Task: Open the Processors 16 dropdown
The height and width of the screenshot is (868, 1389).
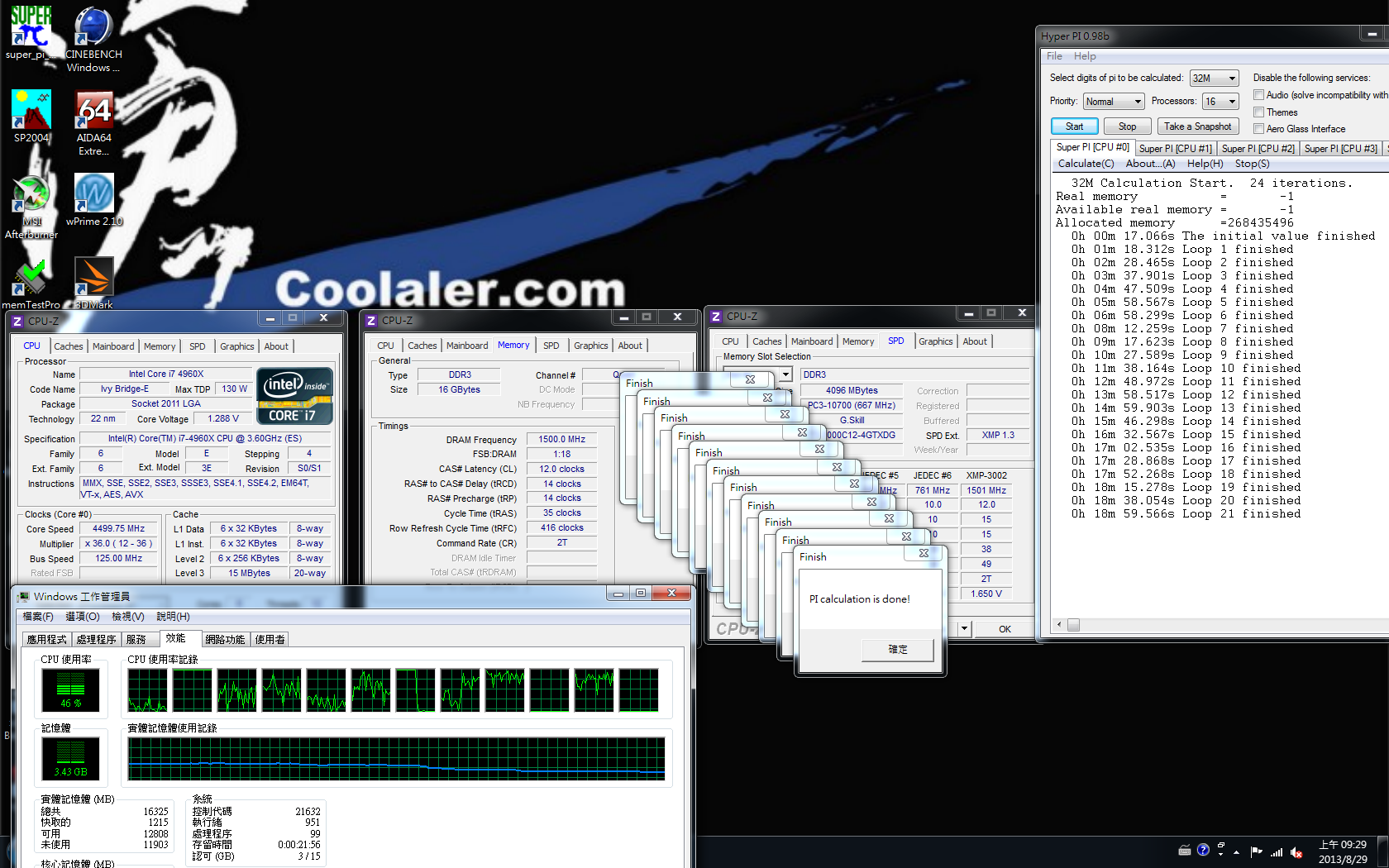Action: coord(1220,102)
